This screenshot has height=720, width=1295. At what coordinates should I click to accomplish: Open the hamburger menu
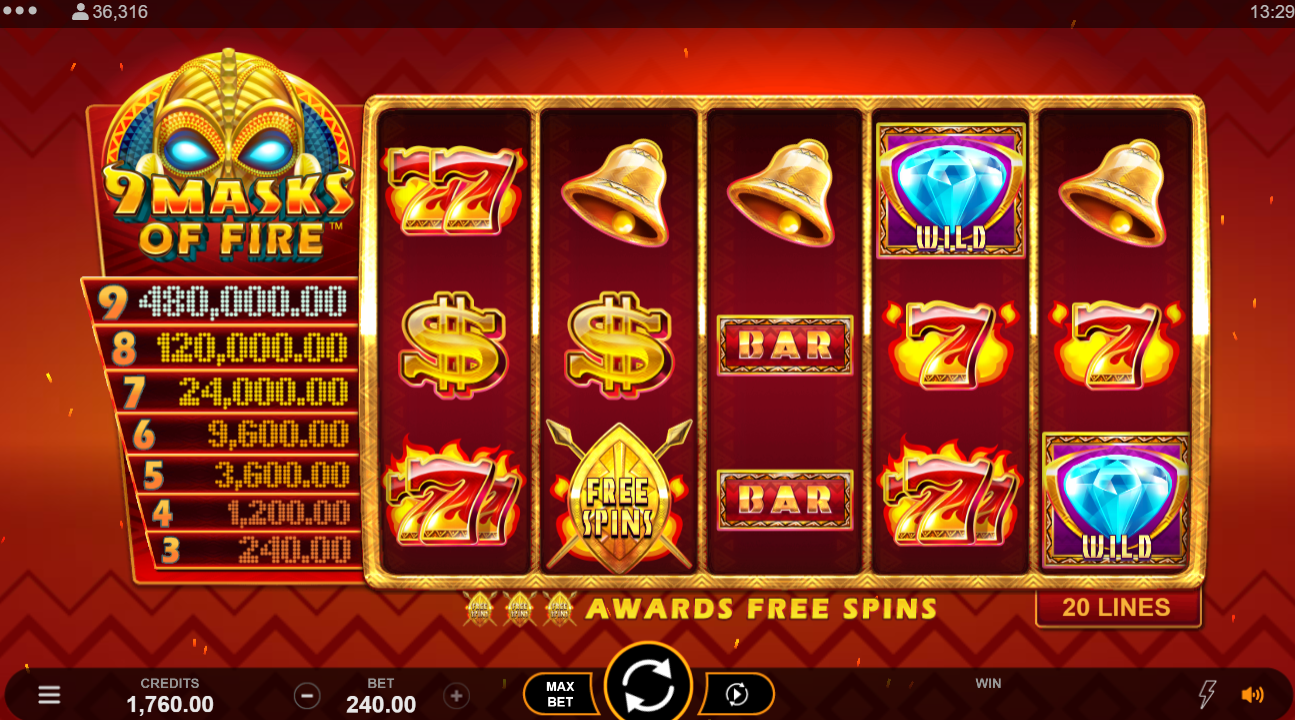49,694
